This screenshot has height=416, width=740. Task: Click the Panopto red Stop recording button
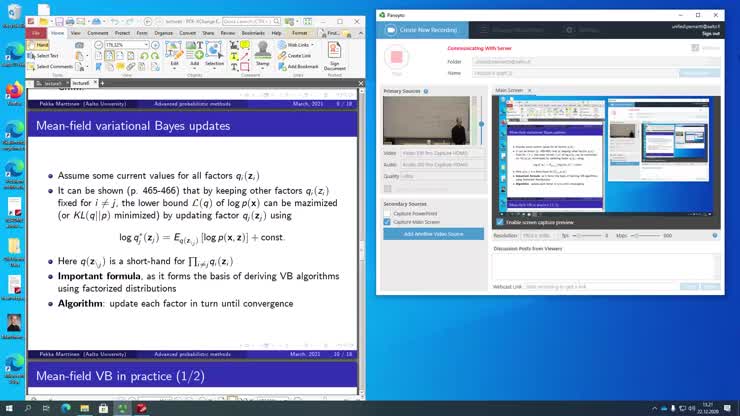coord(396,57)
